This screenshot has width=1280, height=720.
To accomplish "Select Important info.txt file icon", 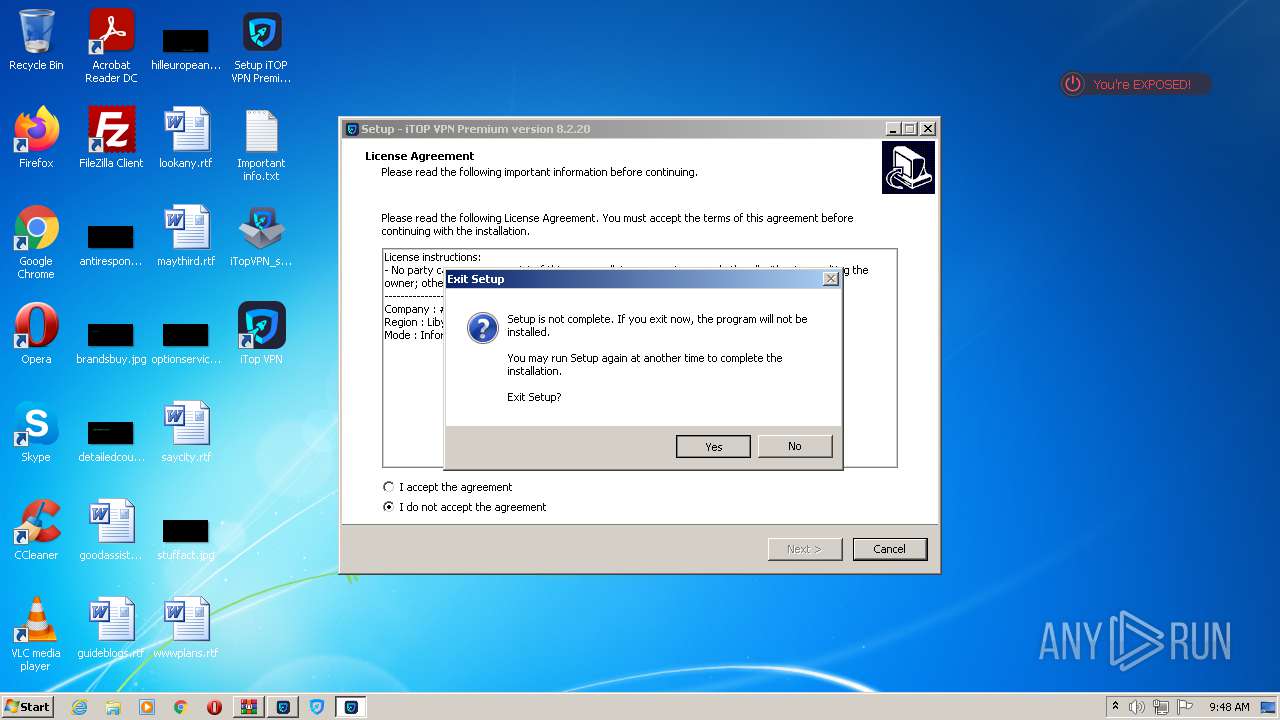I will pos(261,145).
